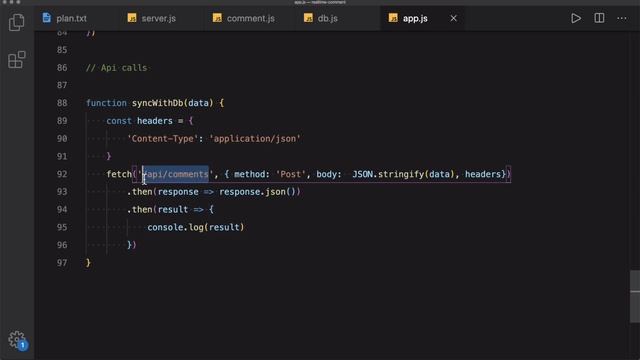Click response.json() on line 93
The height and width of the screenshot is (360, 640).
coord(257,191)
